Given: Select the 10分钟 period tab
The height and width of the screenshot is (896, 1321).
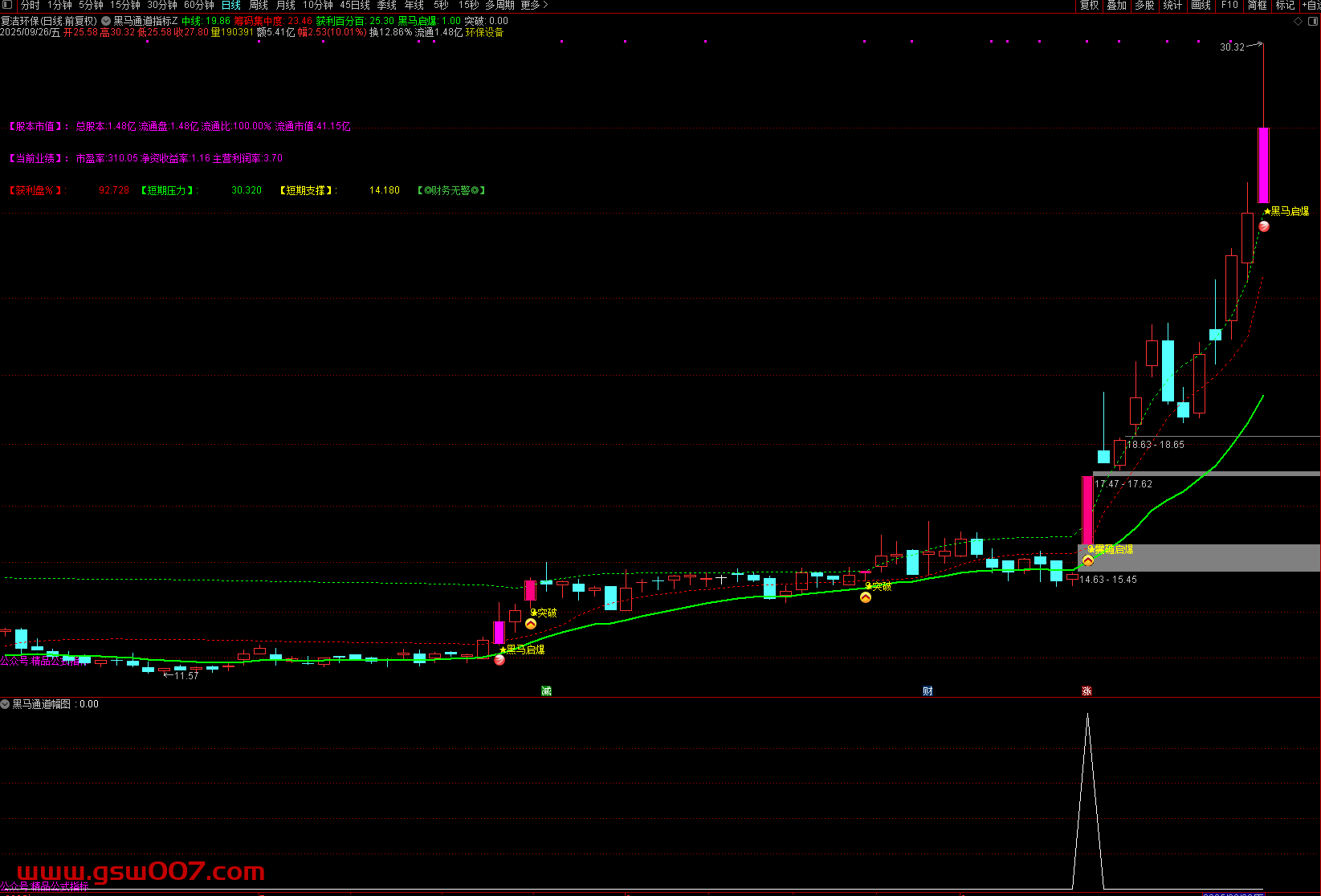Looking at the screenshot, I should coord(318,5).
